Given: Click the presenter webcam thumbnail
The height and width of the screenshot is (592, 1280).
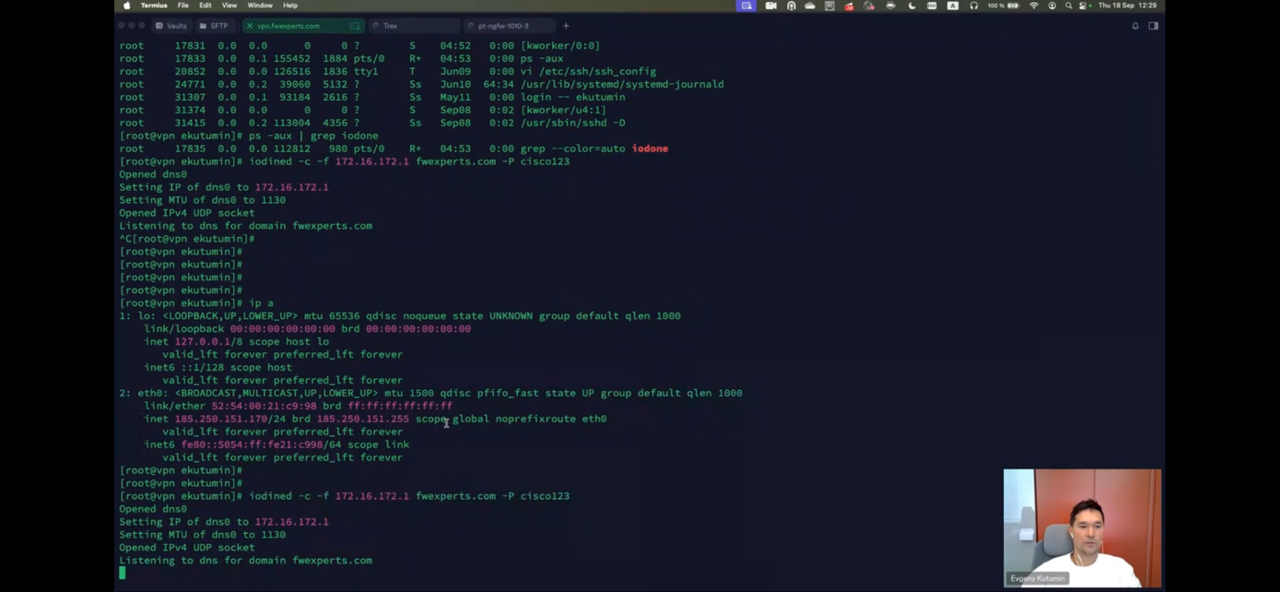Looking at the screenshot, I should (1082, 528).
